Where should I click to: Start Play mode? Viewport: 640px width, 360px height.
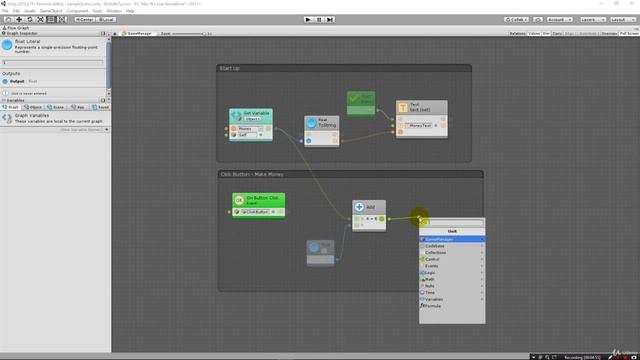click(x=308, y=20)
